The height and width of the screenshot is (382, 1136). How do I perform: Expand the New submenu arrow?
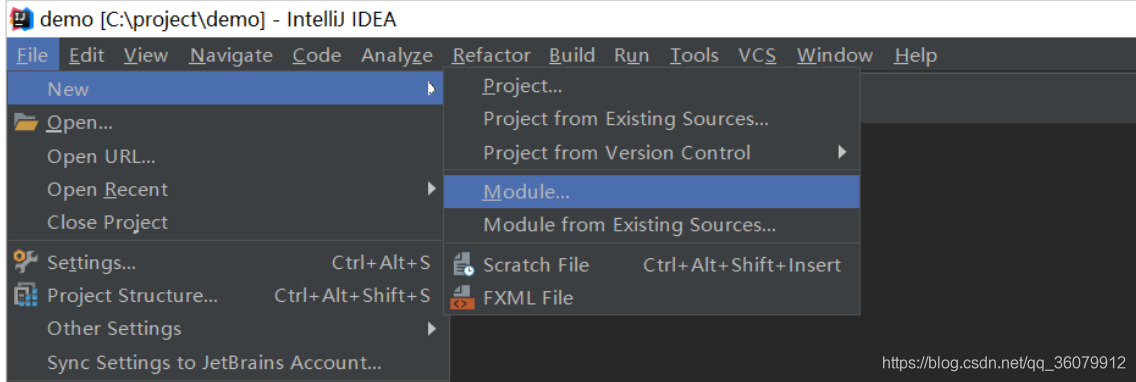(x=432, y=88)
